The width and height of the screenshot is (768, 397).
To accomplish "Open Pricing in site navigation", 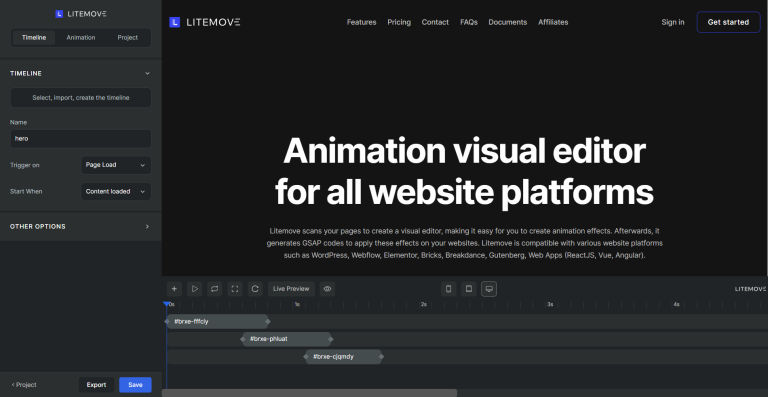I will coord(399,22).
